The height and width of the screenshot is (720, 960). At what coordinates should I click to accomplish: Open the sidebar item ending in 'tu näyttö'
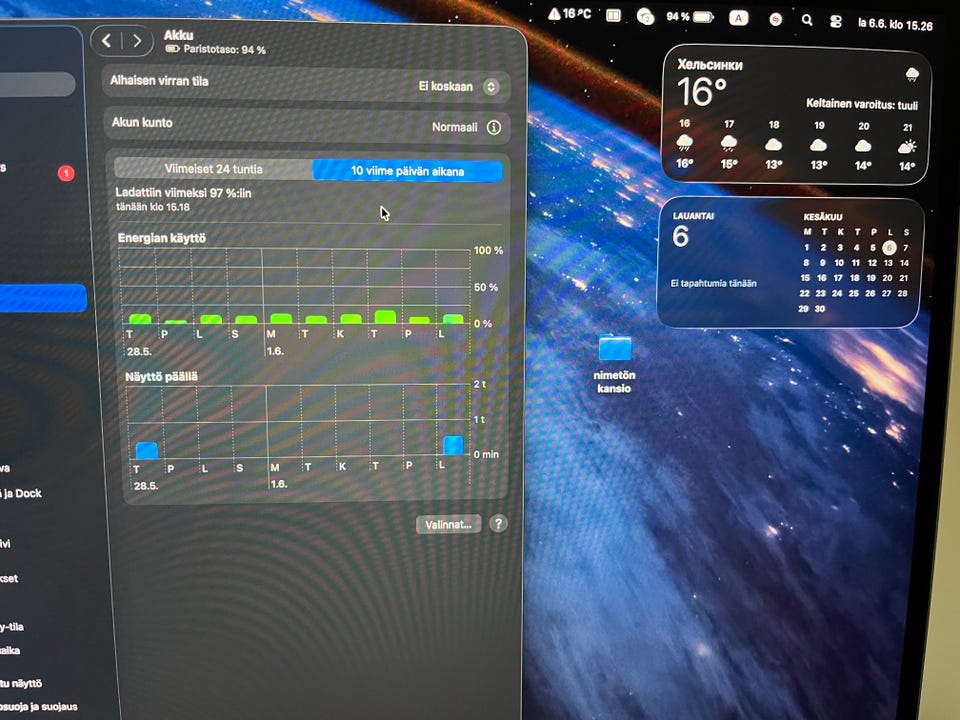tap(21, 683)
